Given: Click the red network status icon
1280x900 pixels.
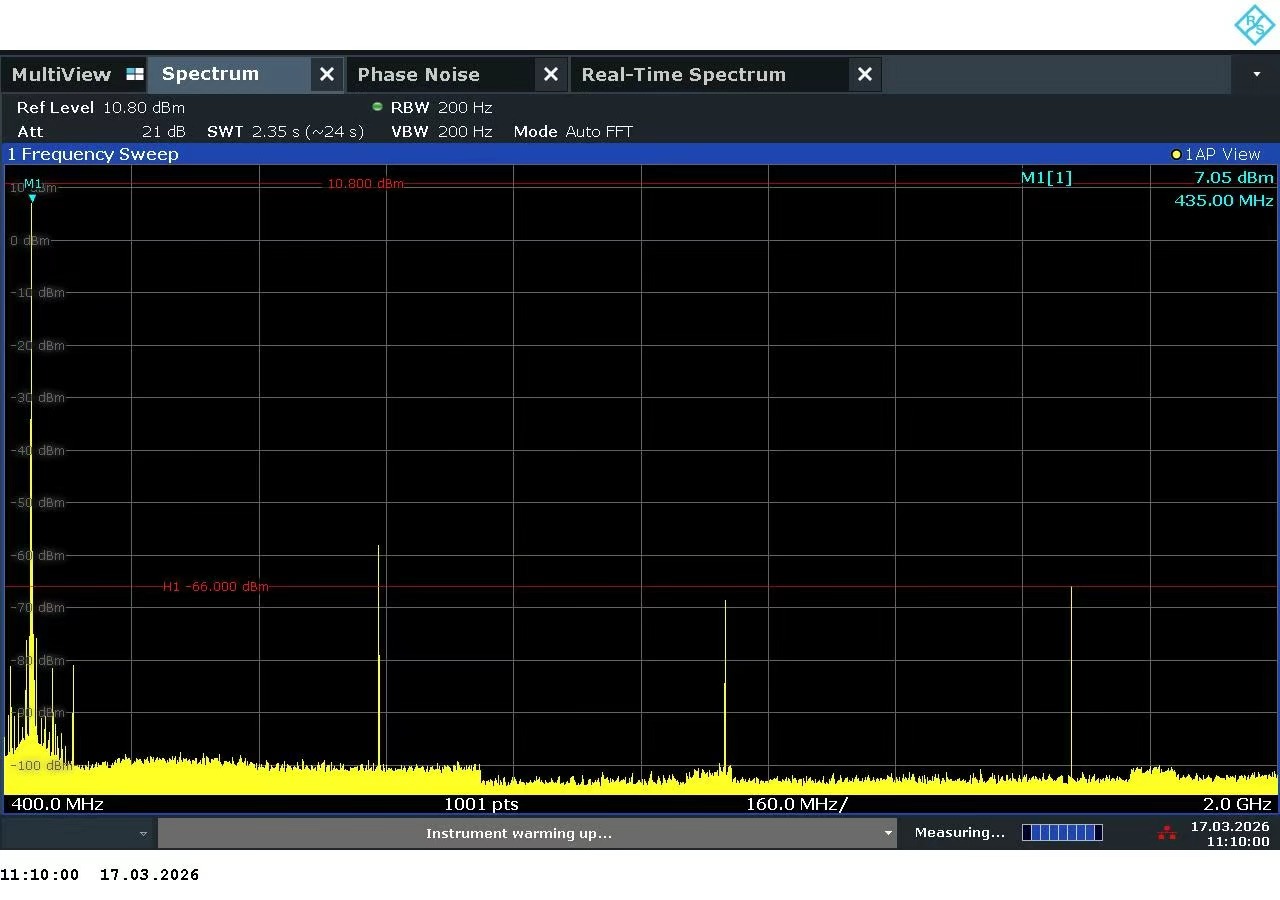Looking at the screenshot, I should tap(1166, 832).
